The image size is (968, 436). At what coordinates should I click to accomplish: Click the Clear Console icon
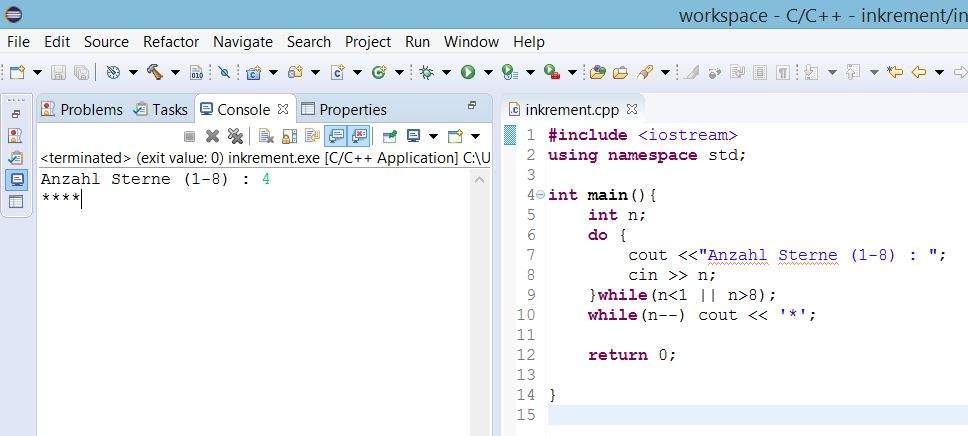point(265,136)
